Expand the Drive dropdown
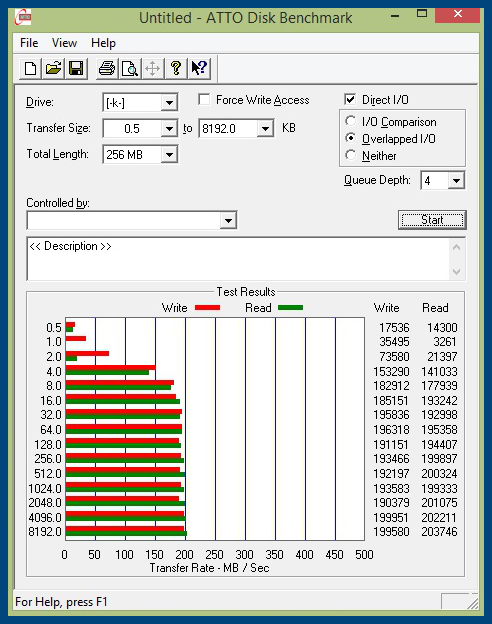This screenshot has height=624, width=492. (x=169, y=103)
